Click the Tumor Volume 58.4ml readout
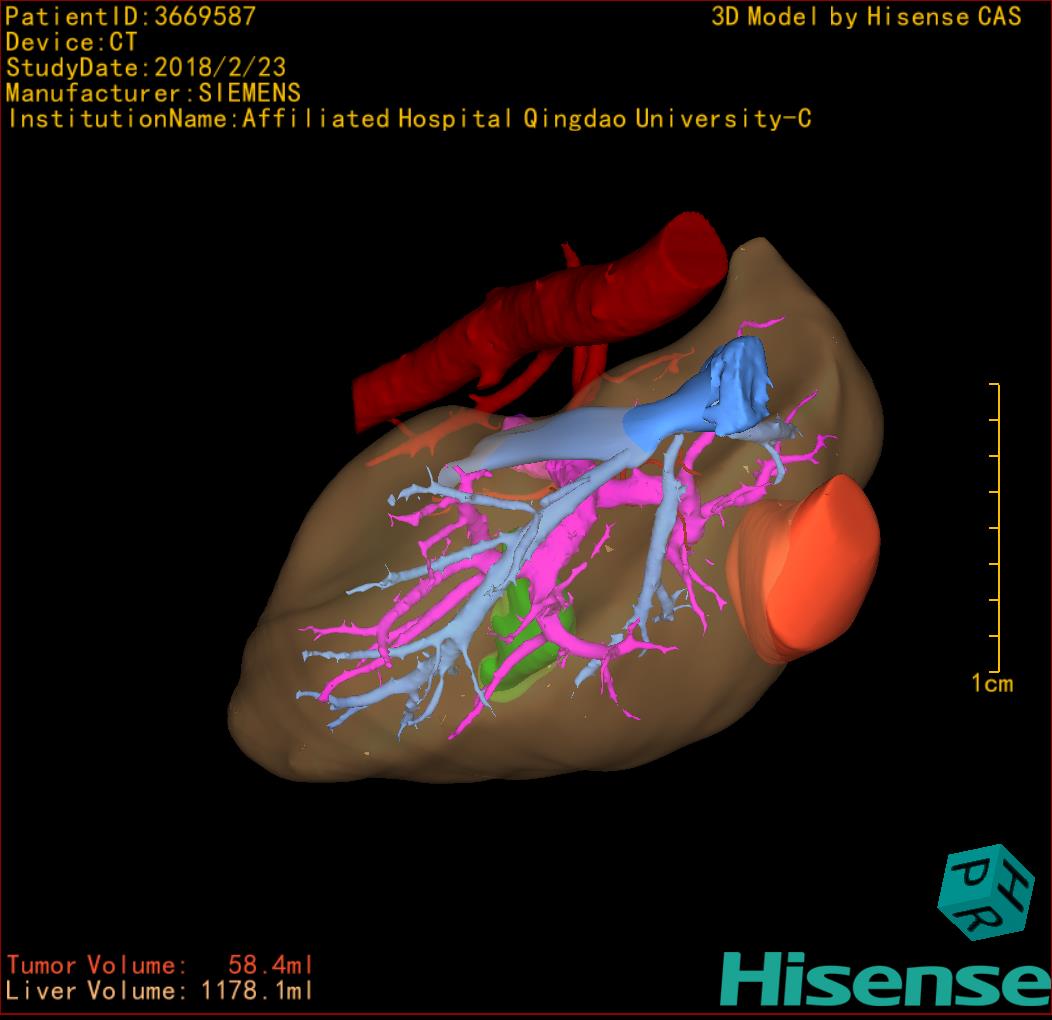Screen dimensions: 1052x1020 160,965
